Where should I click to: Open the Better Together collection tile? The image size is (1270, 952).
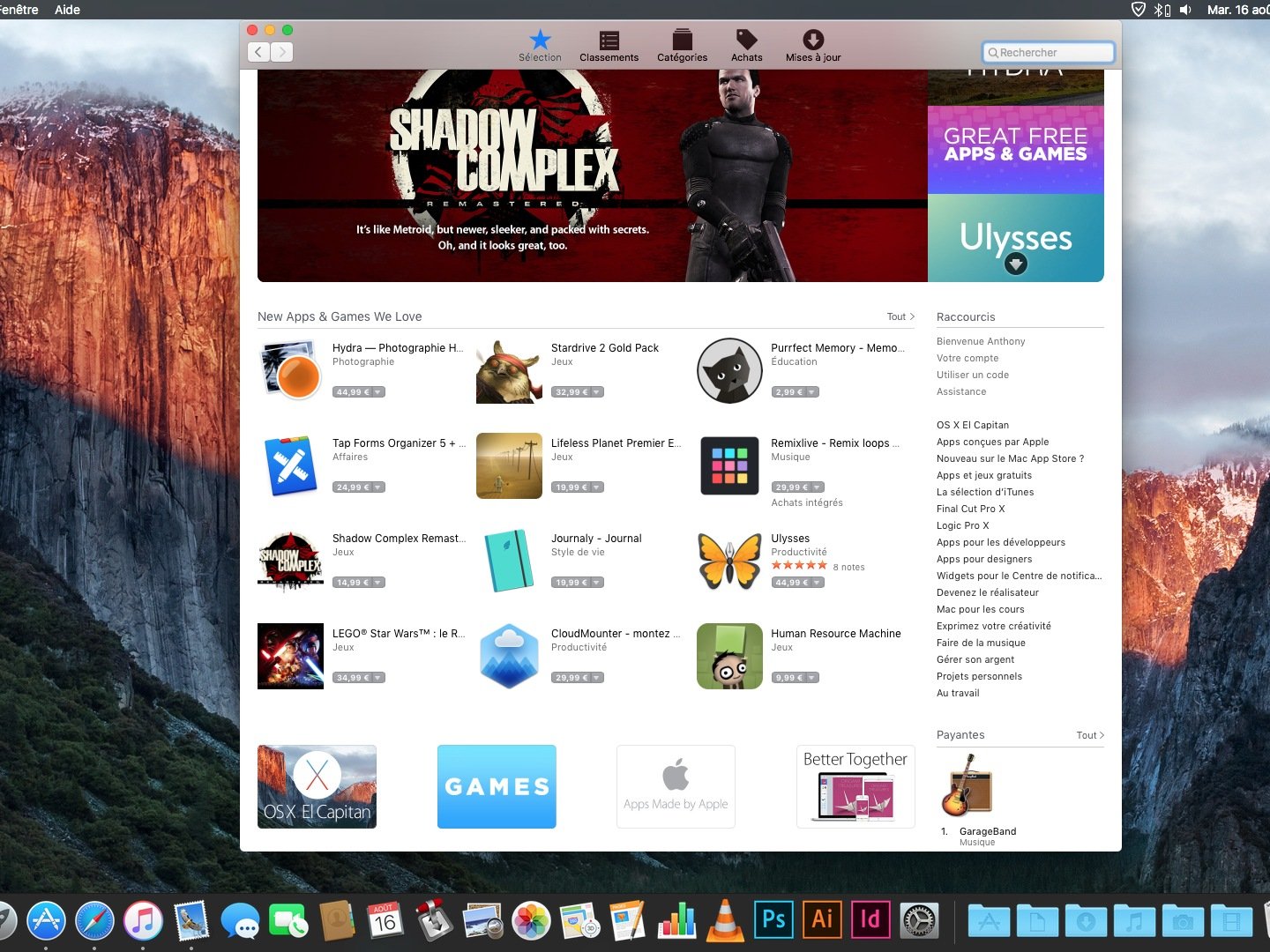point(855,786)
